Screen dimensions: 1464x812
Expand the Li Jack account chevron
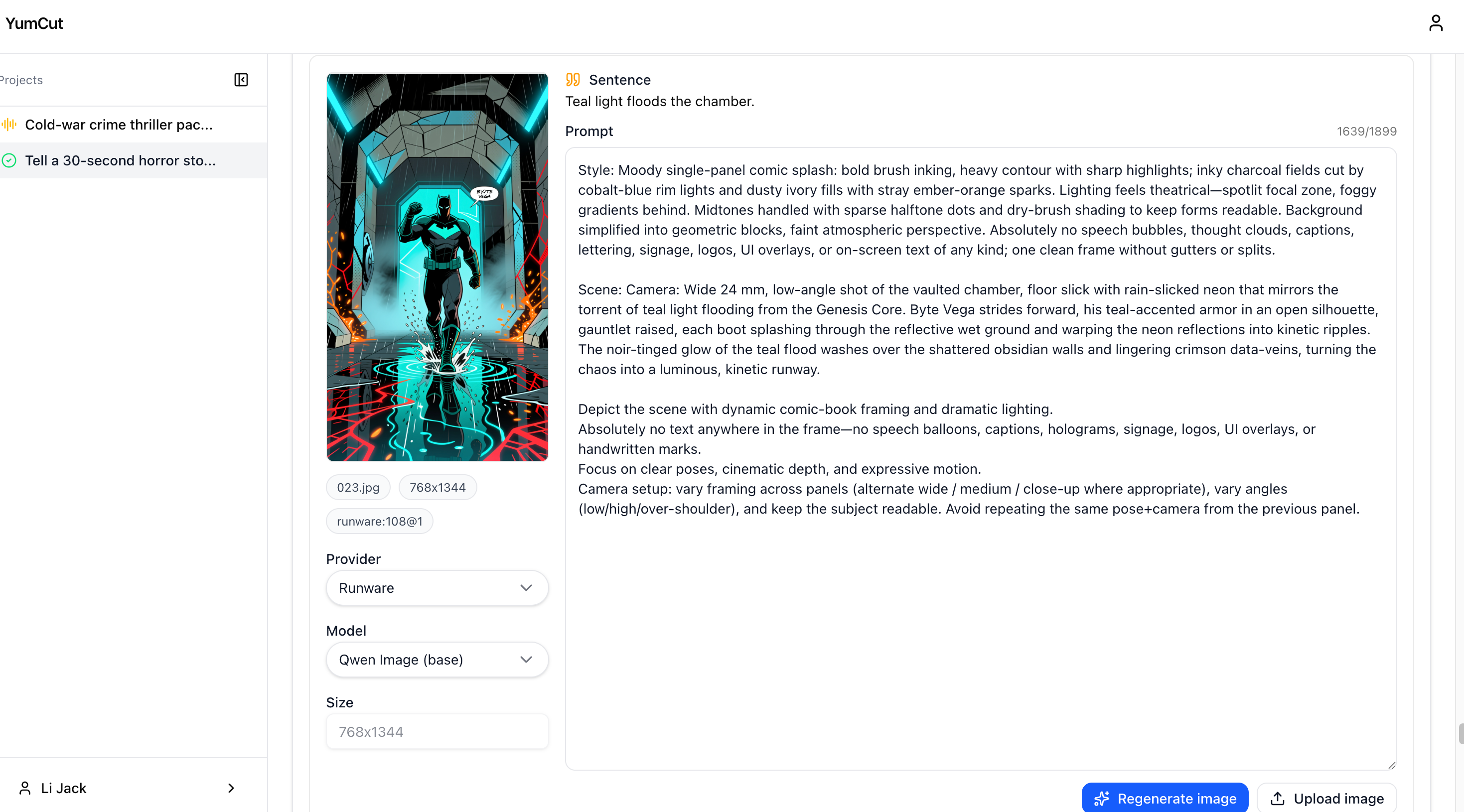(231, 788)
